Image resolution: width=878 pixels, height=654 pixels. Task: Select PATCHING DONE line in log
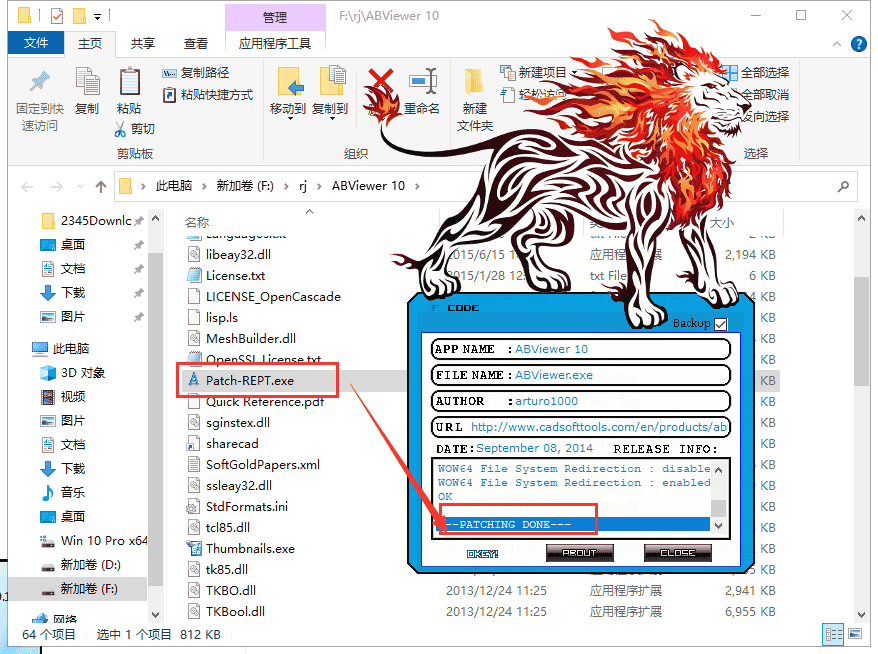[571, 525]
